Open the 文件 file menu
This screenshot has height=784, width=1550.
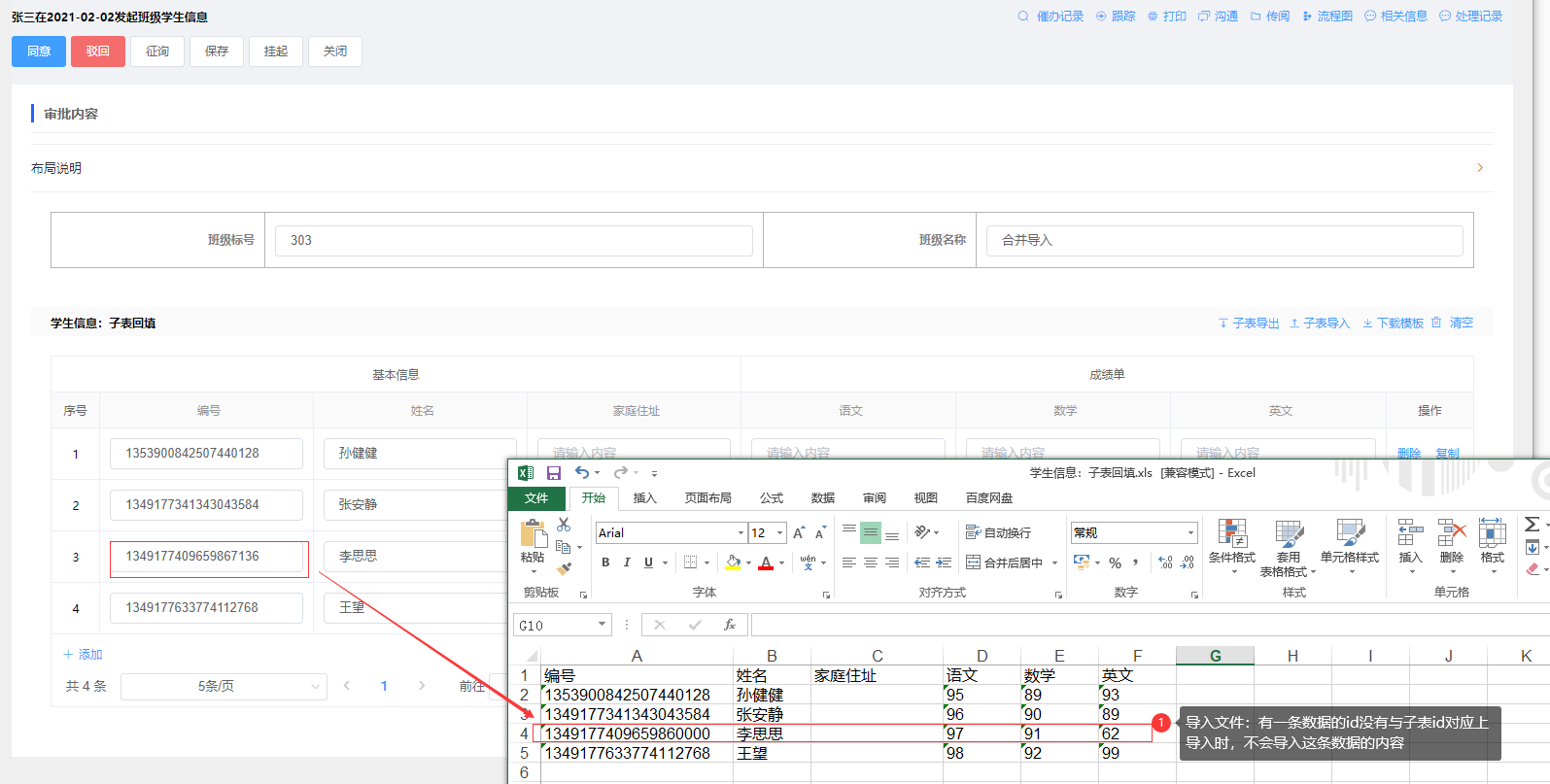click(536, 497)
